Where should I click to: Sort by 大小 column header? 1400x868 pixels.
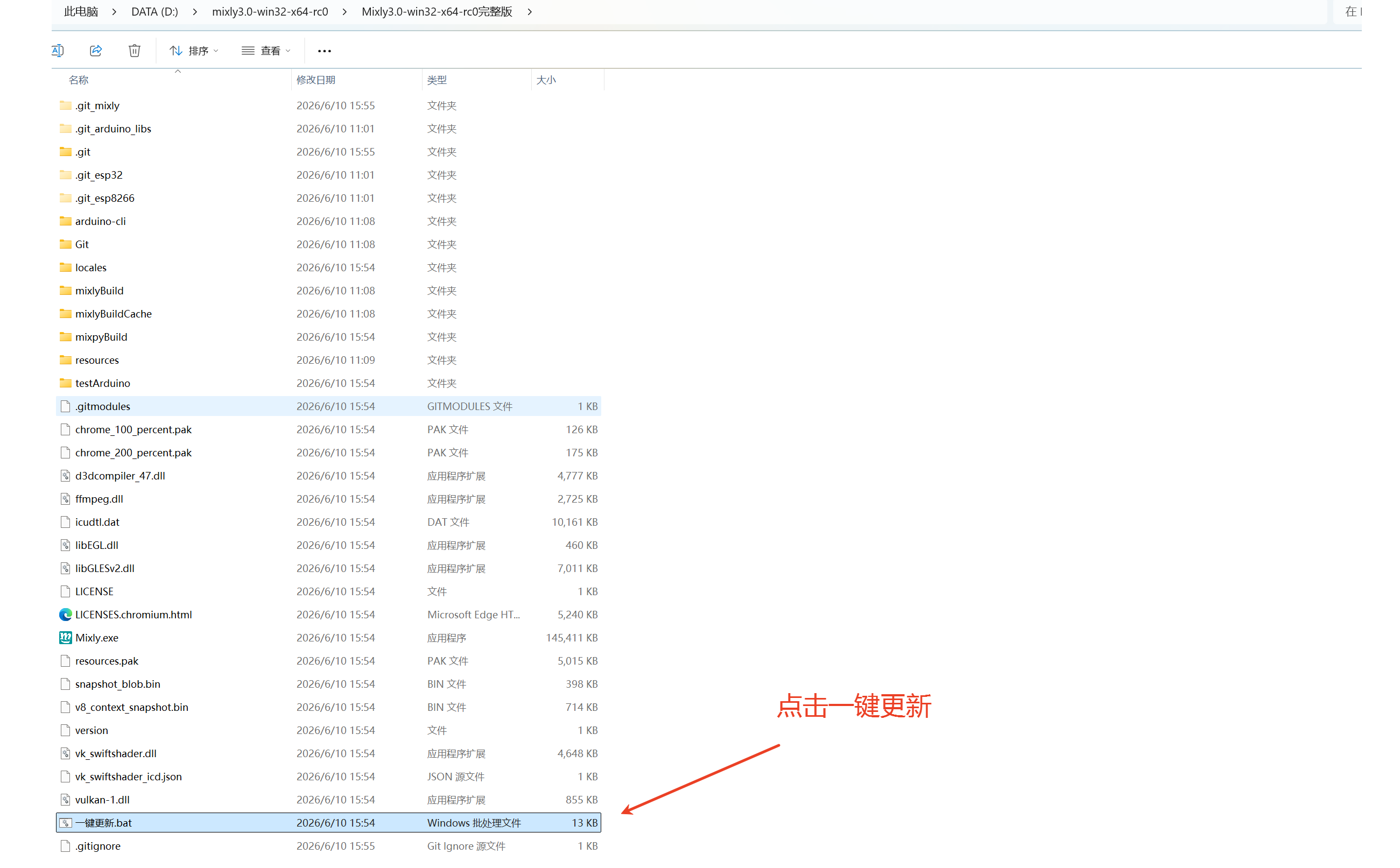pos(546,80)
